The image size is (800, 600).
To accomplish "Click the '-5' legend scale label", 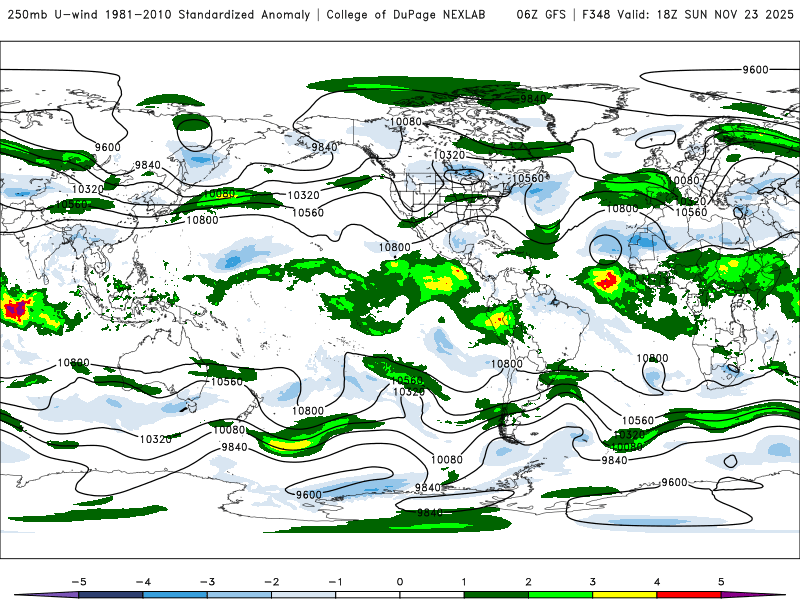I will [x=79, y=582].
